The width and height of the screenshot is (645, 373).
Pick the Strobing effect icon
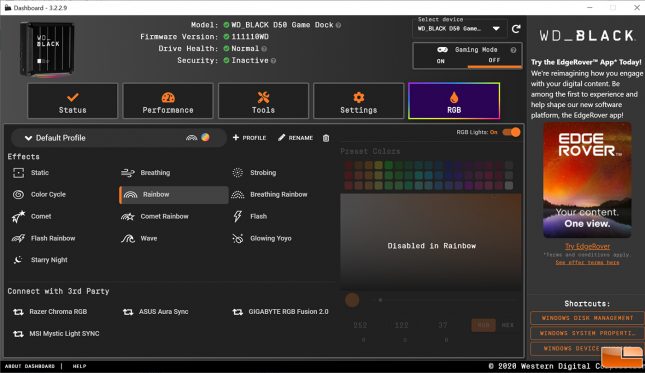tap(237, 173)
